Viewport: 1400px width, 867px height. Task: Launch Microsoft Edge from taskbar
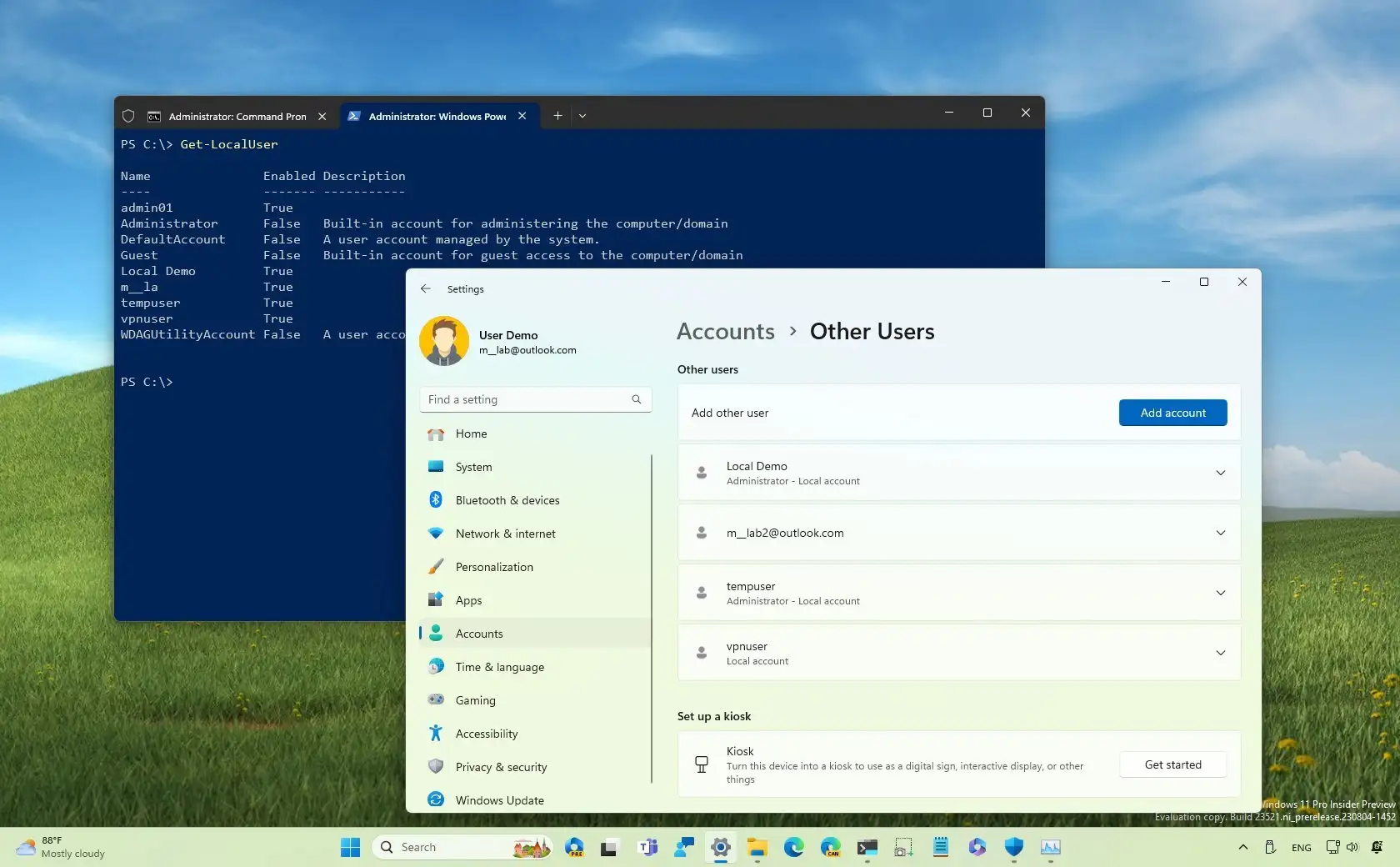pos(794,847)
